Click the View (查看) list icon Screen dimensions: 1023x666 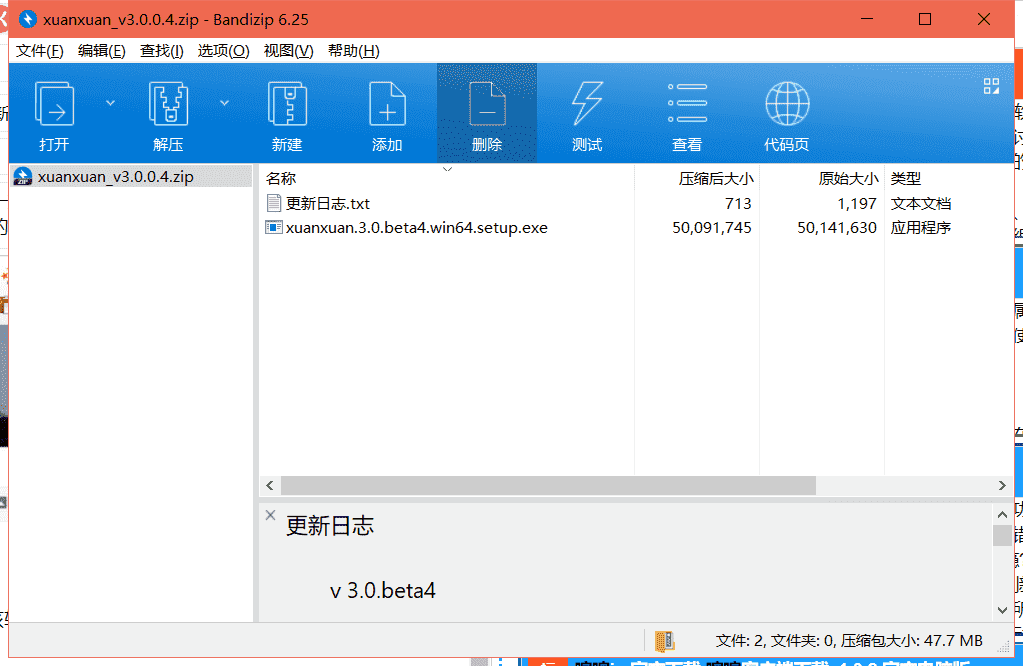click(687, 104)
